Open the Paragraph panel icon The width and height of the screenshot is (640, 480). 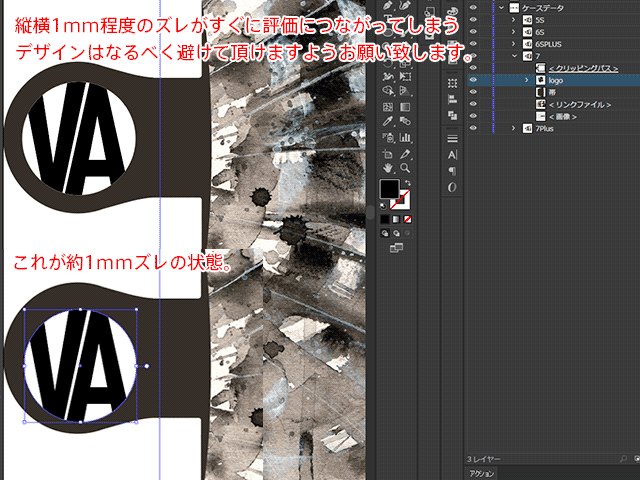(452, 171)
